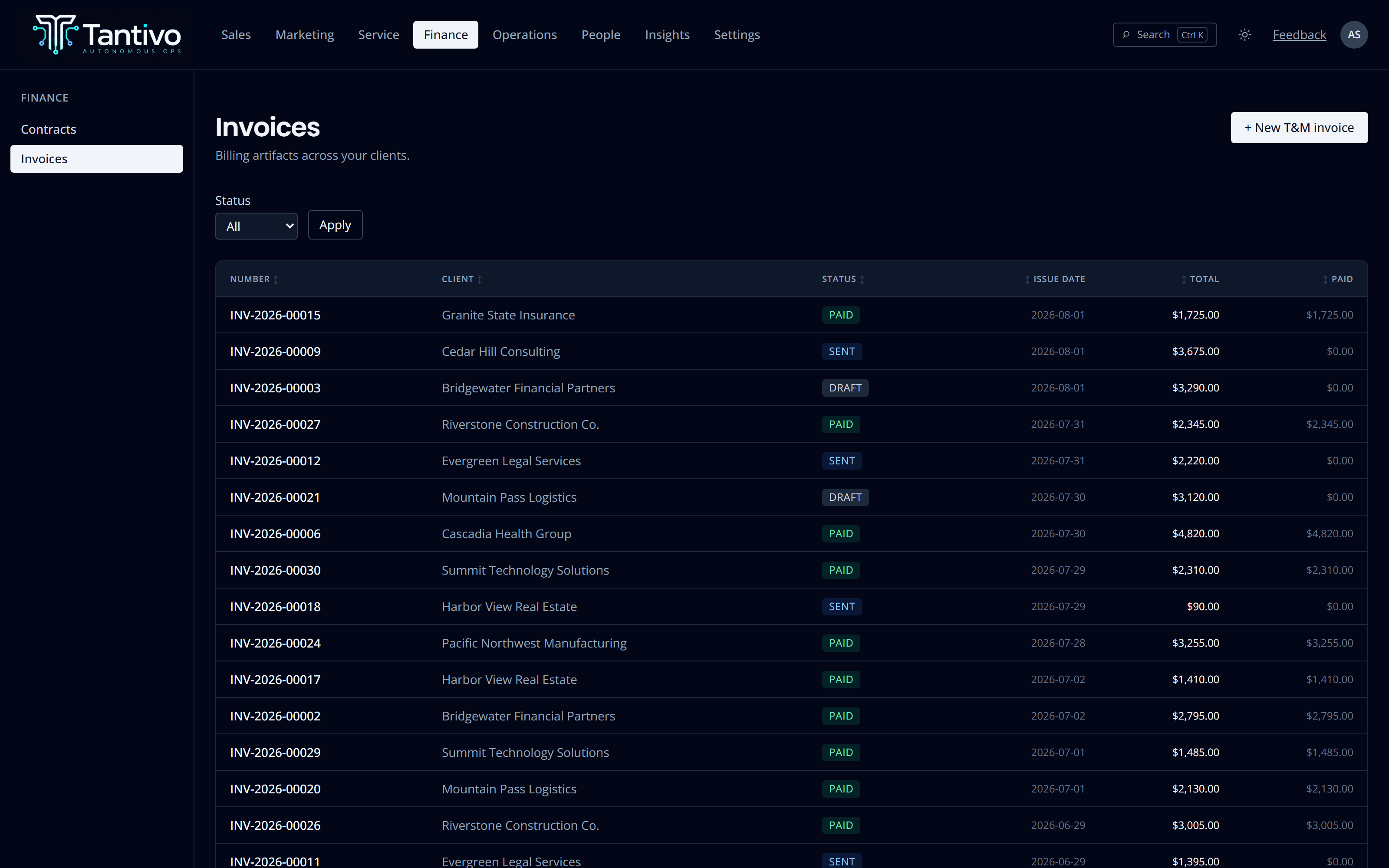Click the Tantivo logo
The height and width of the screenshot is (868, 1389).
[107, 34]
